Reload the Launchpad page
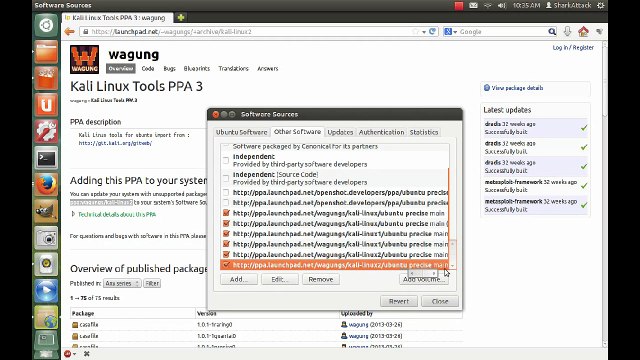 [433, 31]
